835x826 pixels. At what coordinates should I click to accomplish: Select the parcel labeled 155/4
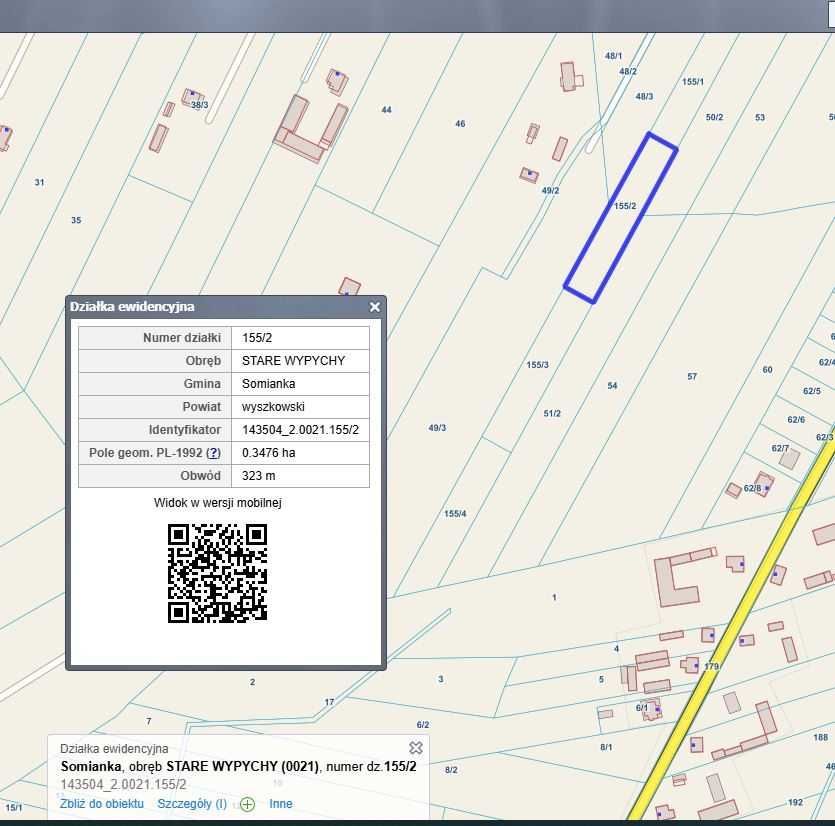[x=455, y=514]
